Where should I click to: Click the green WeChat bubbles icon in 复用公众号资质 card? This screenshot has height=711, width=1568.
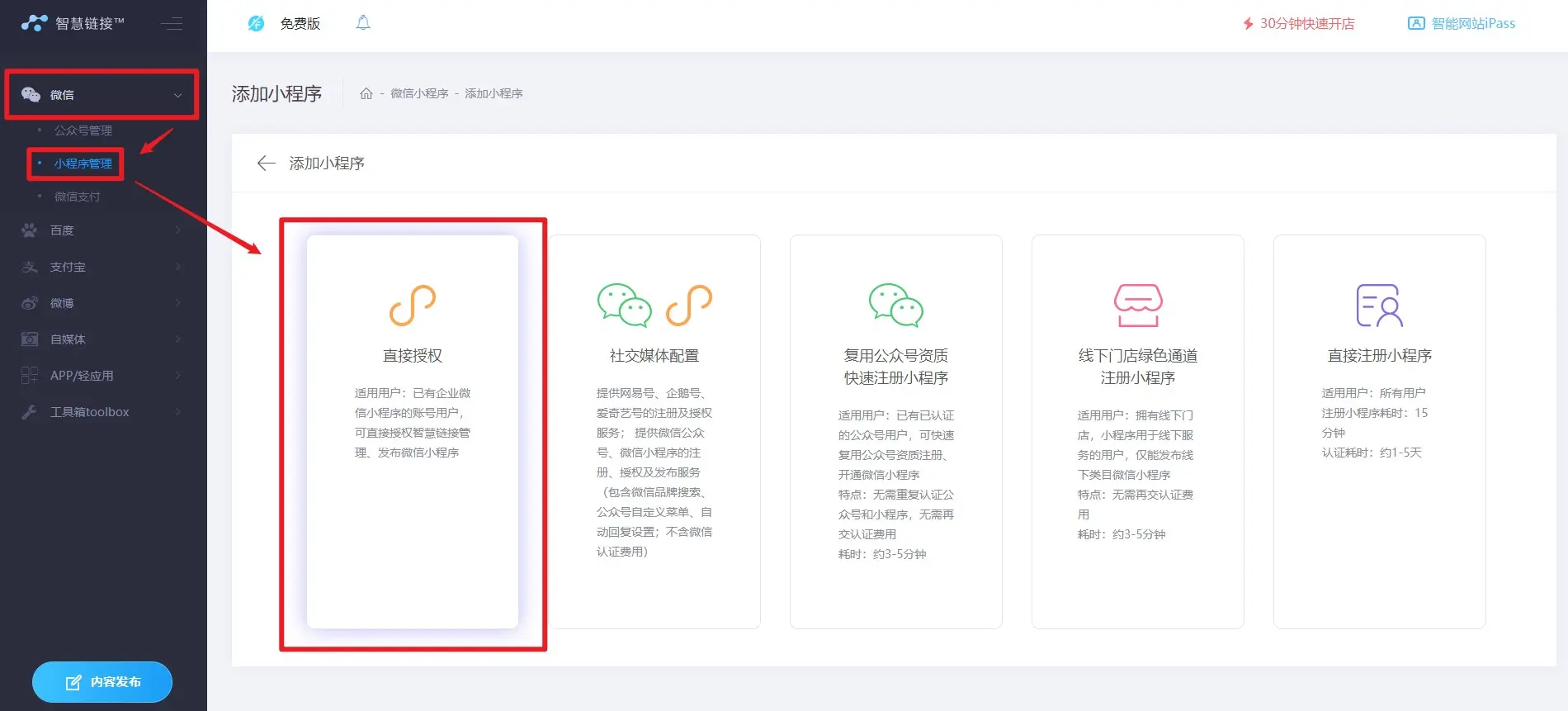tap(895, 306)
